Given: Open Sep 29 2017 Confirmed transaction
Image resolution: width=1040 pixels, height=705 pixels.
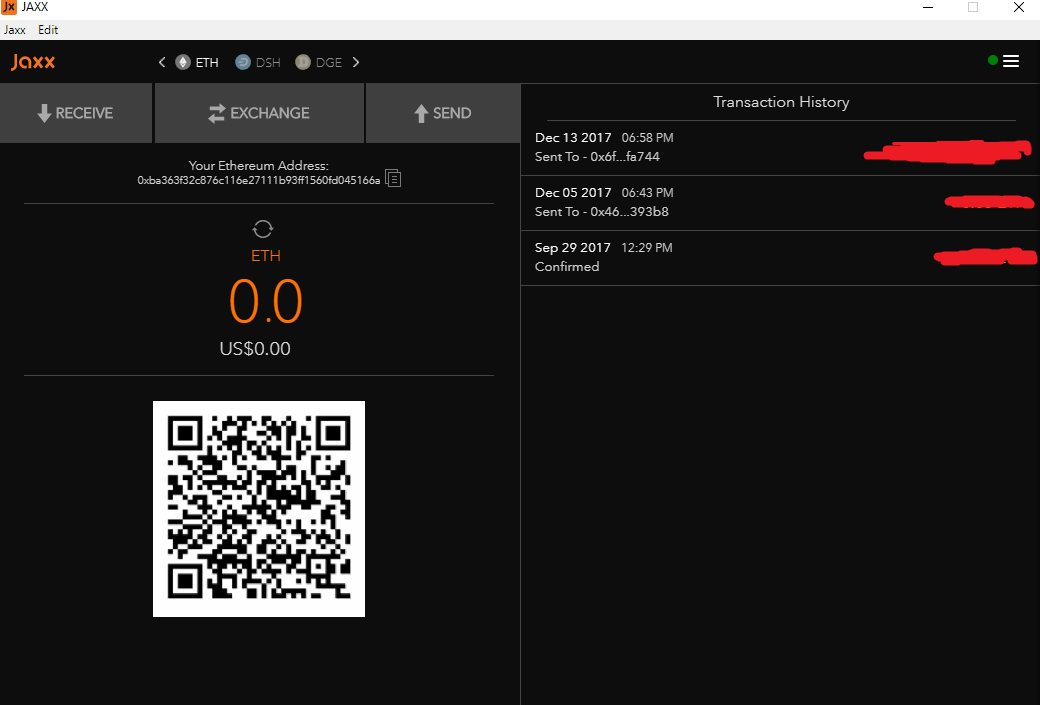Looking at the screenshot, I should click(780, 257).
